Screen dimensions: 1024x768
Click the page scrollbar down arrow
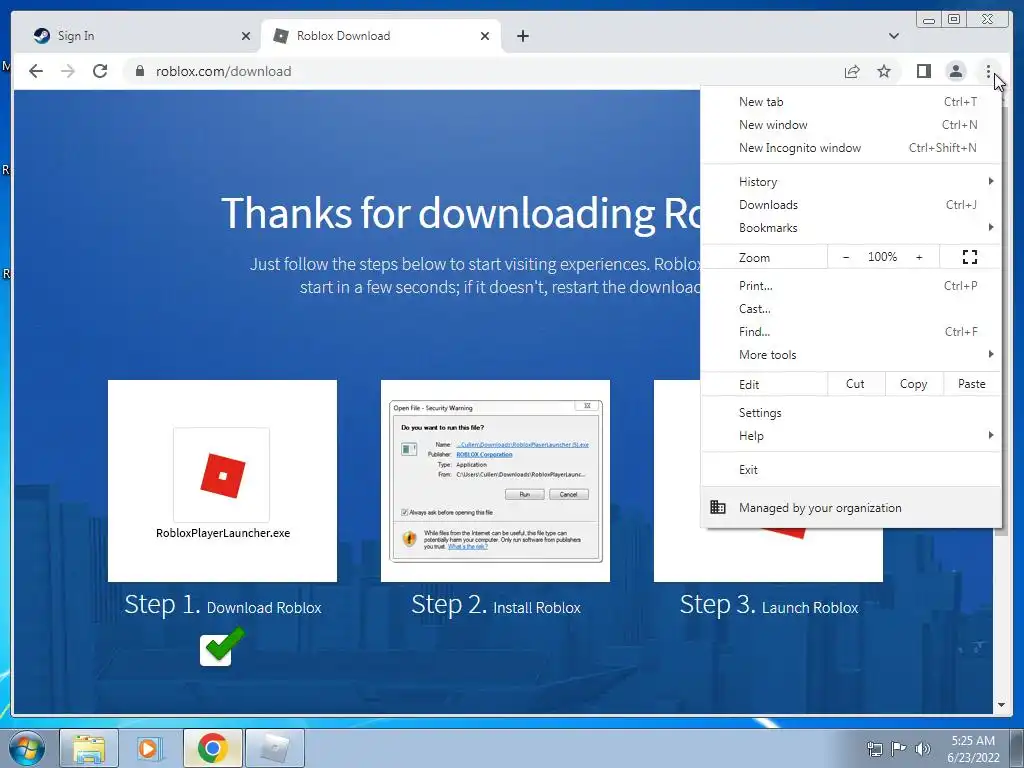click(x=1001, y=705)
